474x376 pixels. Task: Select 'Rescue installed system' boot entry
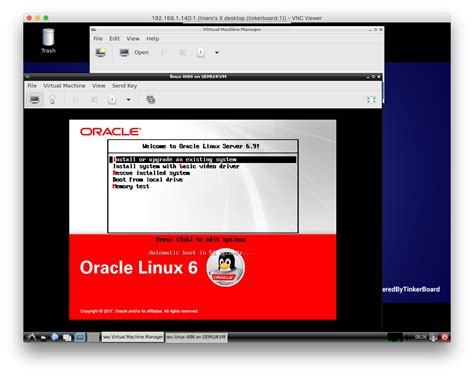[x=151, y=173]
